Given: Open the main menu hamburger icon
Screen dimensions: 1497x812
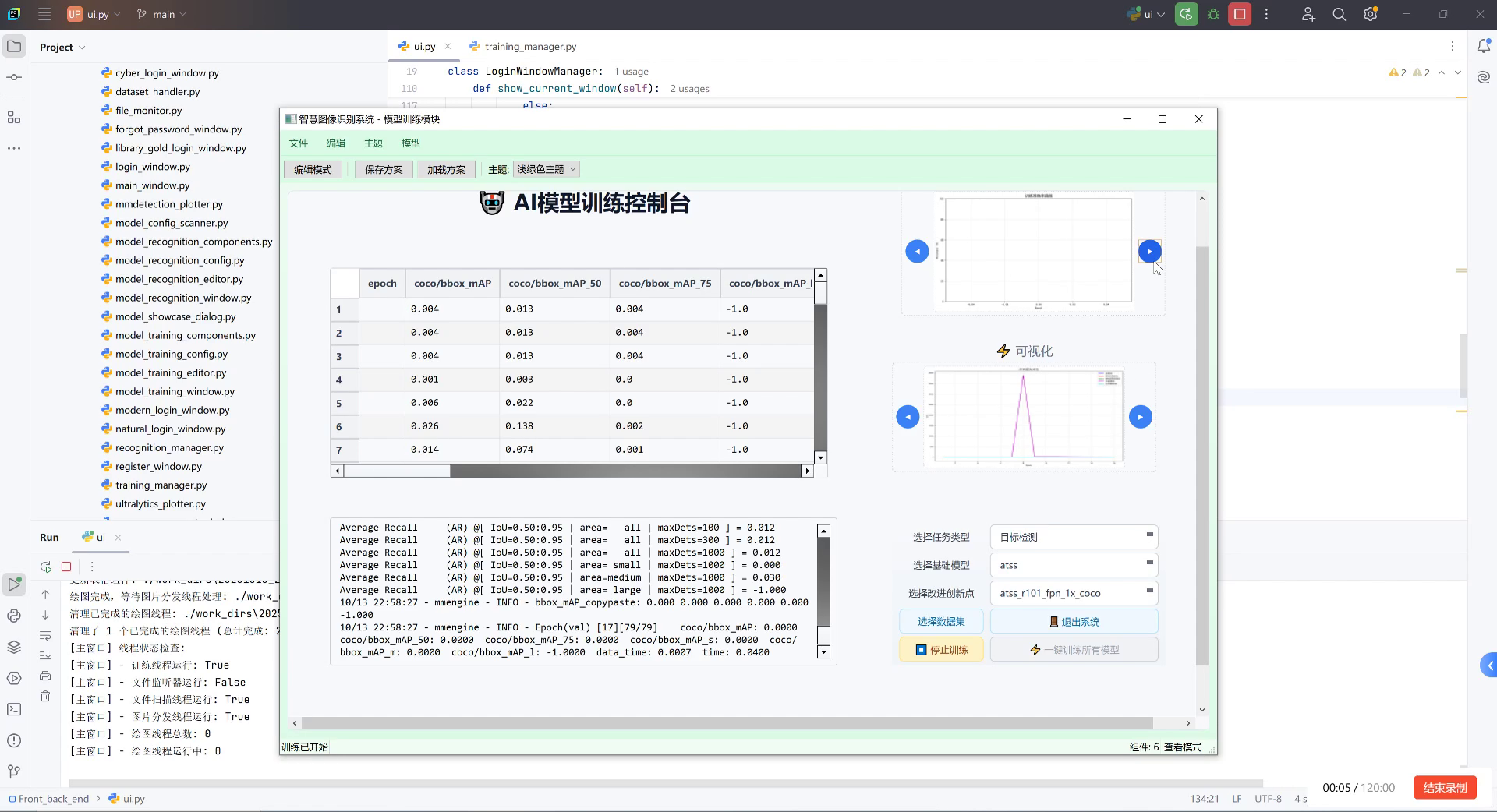Looking at the screenshot, I should click(44, 14).
